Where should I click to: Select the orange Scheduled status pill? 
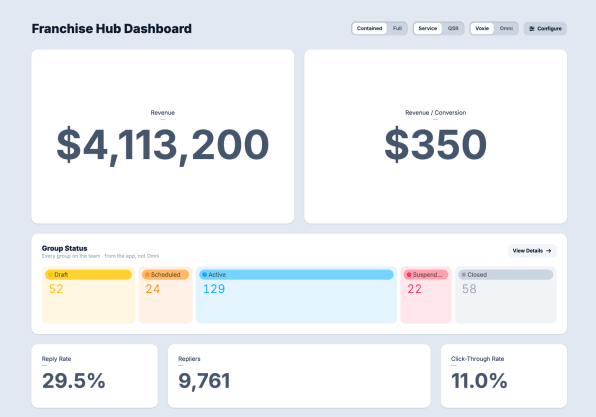pos(165,274)
